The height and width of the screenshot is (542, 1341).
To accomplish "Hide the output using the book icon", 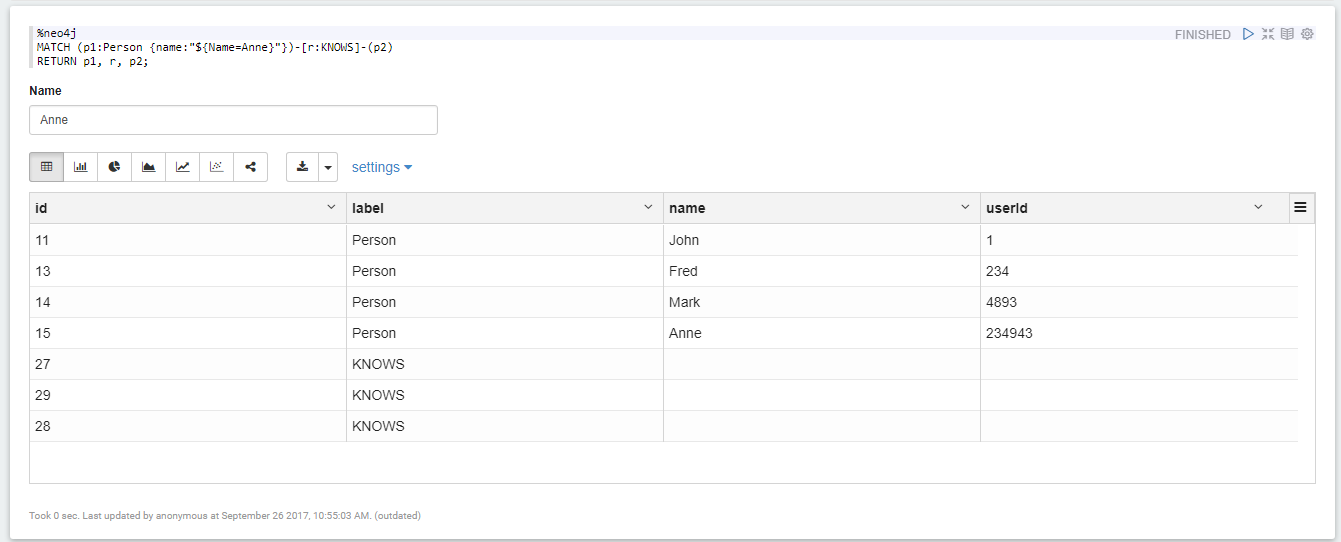I will (1287, 34).
